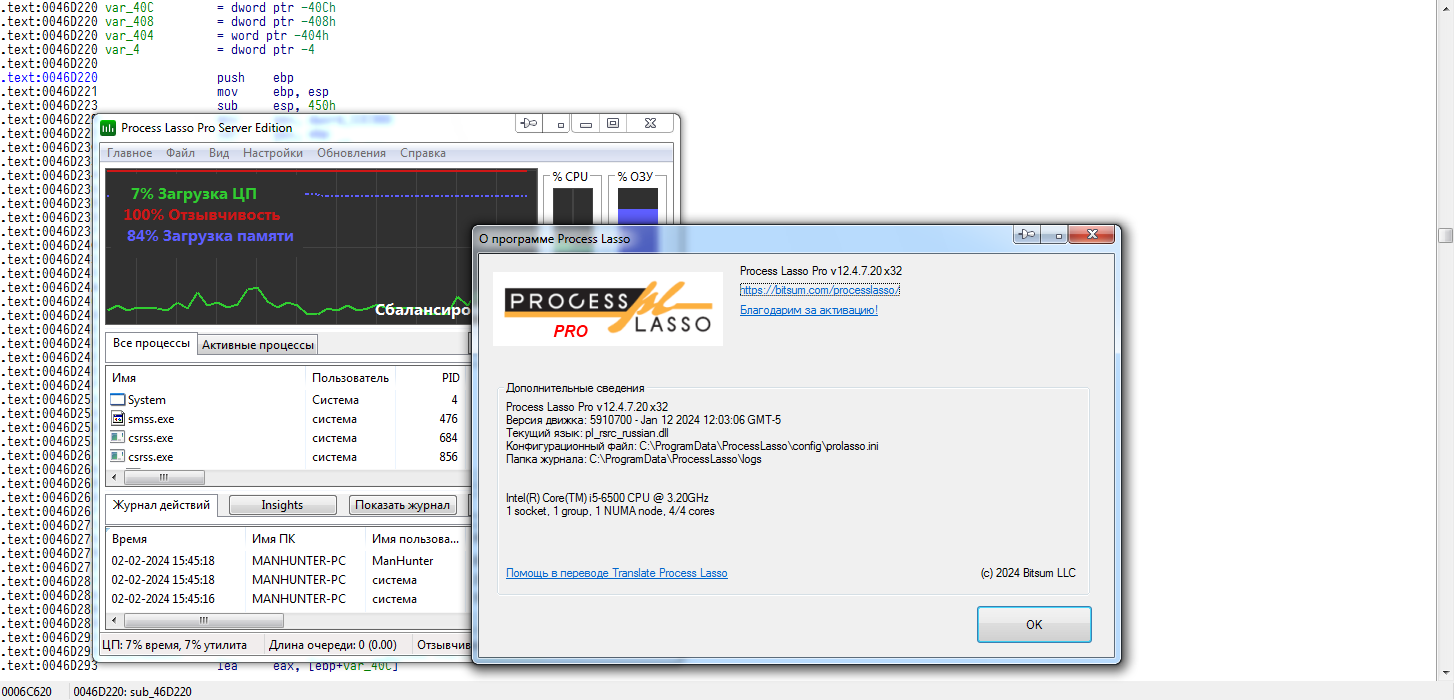Image resolution: width=1454 pixels, height=700 pixels.
Task: Open the 'Вид' menu
Action: [219, 153]
